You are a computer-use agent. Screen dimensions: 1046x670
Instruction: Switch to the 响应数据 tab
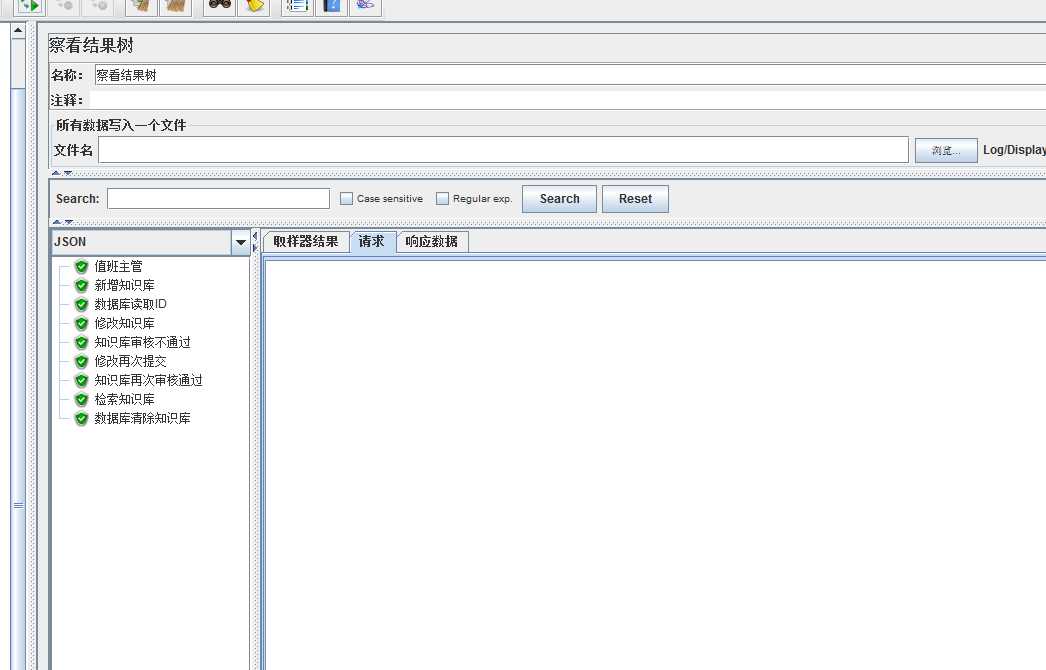pos(432,242)
